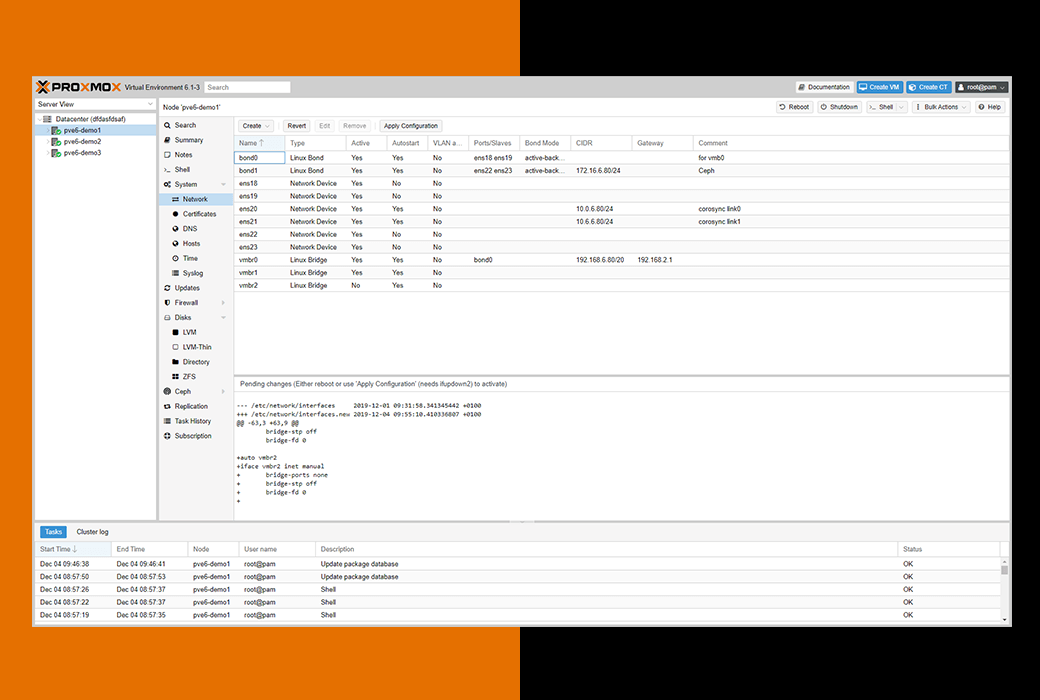Open the Shell console in sidebar
The image size is (1040, 700).
click(x=182, y=170)
